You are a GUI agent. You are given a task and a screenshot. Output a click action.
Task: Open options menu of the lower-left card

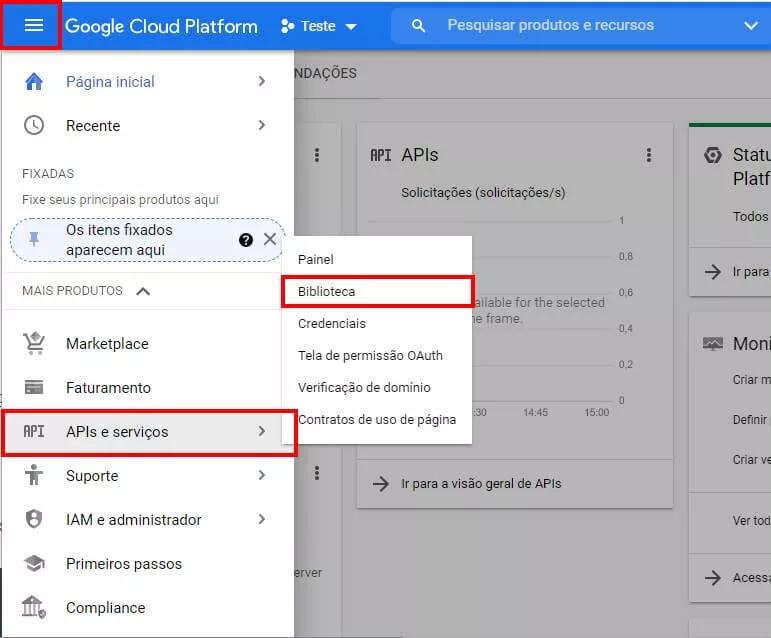[317, 473]
